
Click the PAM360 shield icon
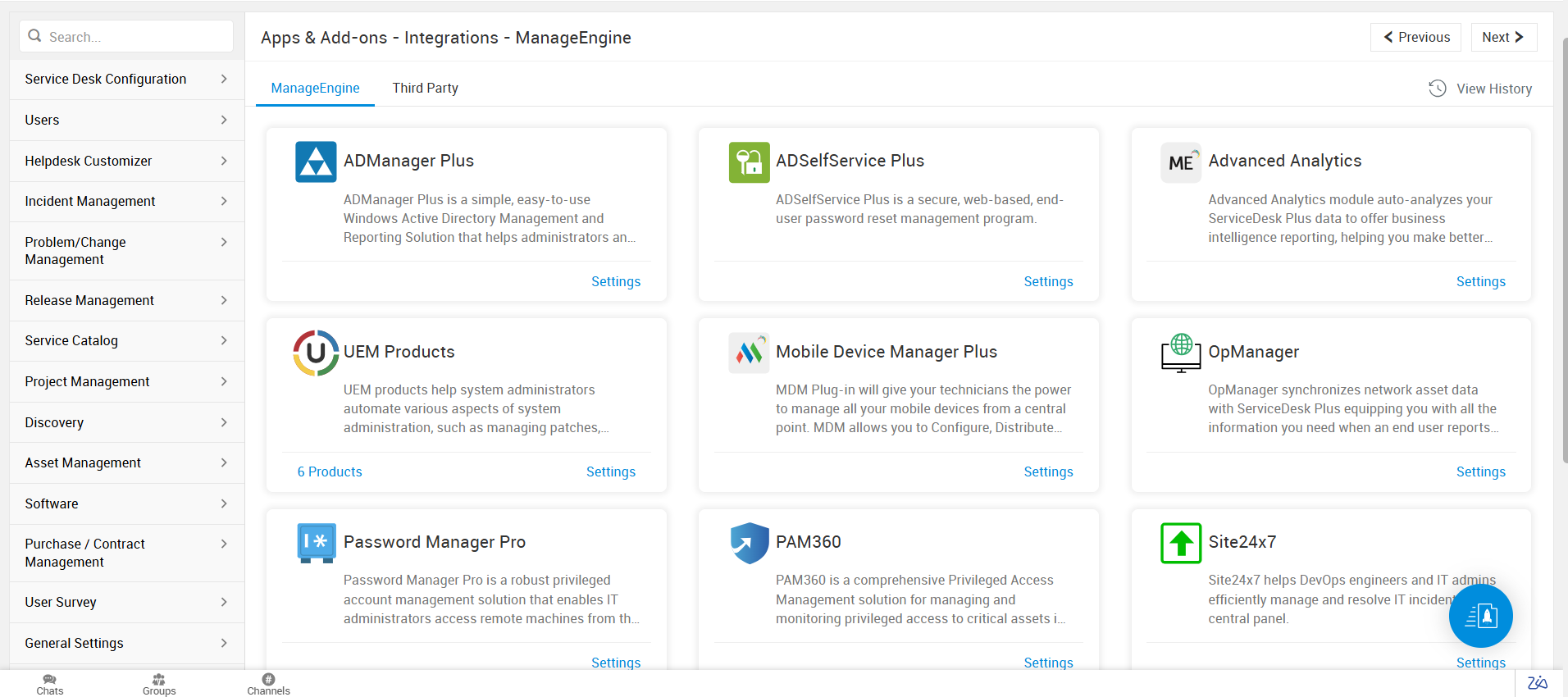pyautogui.click(x=749, y=543)
